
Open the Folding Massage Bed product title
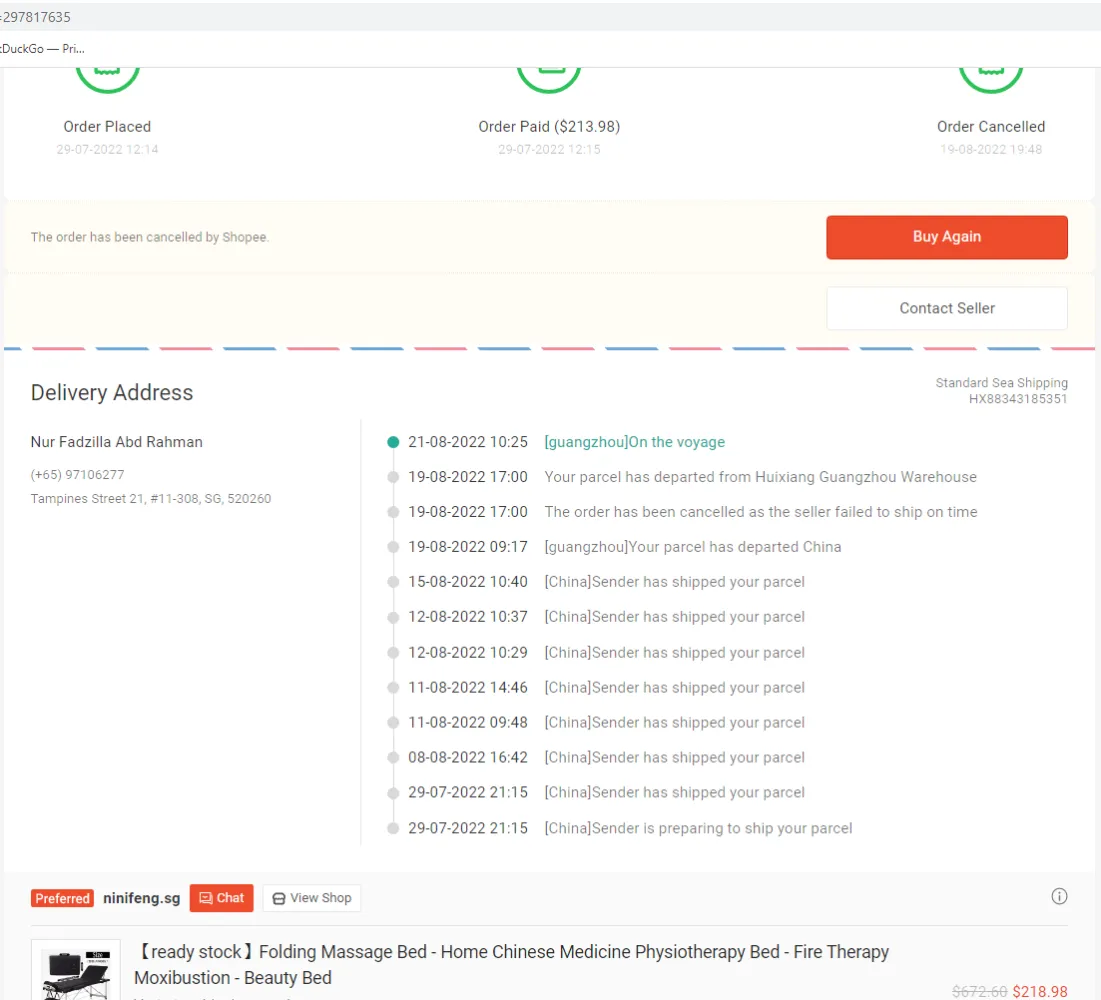[511, 964]
